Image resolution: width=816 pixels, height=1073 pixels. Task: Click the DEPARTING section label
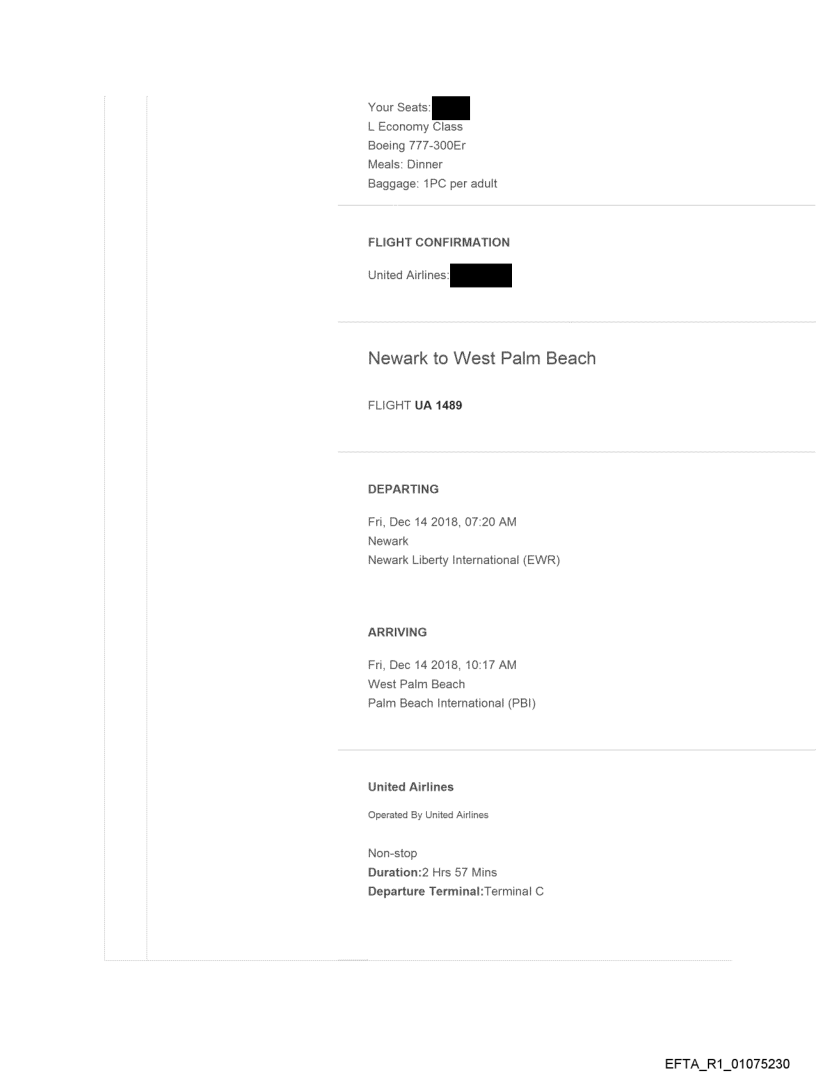[x=403, y=490]
